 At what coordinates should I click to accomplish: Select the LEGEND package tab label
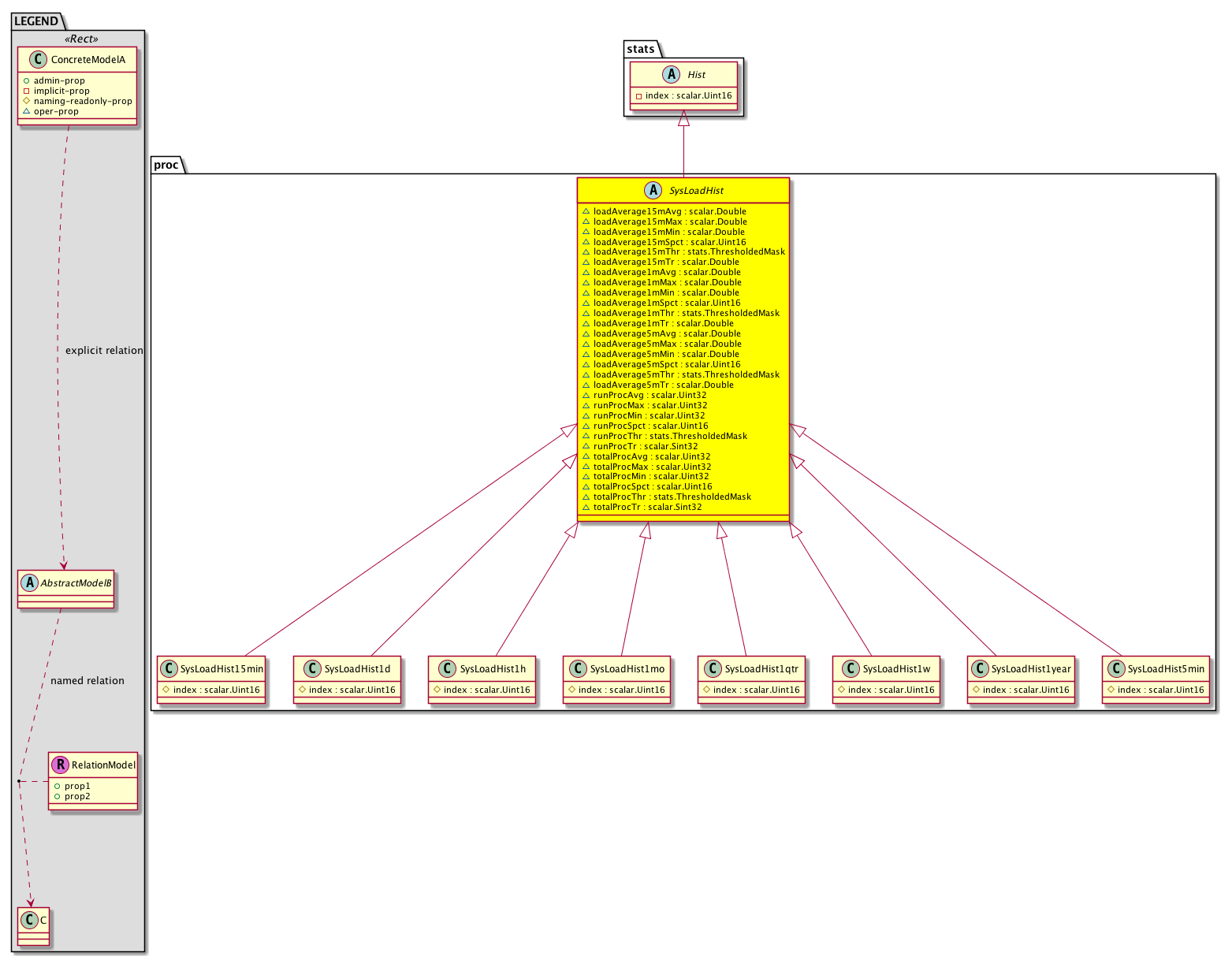click(36, 21)
